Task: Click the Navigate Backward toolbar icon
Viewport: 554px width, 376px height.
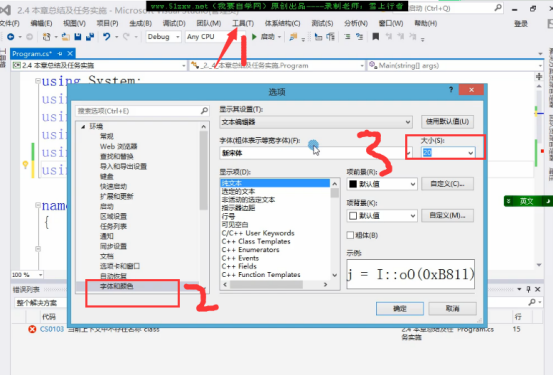Action: point(11,37)
